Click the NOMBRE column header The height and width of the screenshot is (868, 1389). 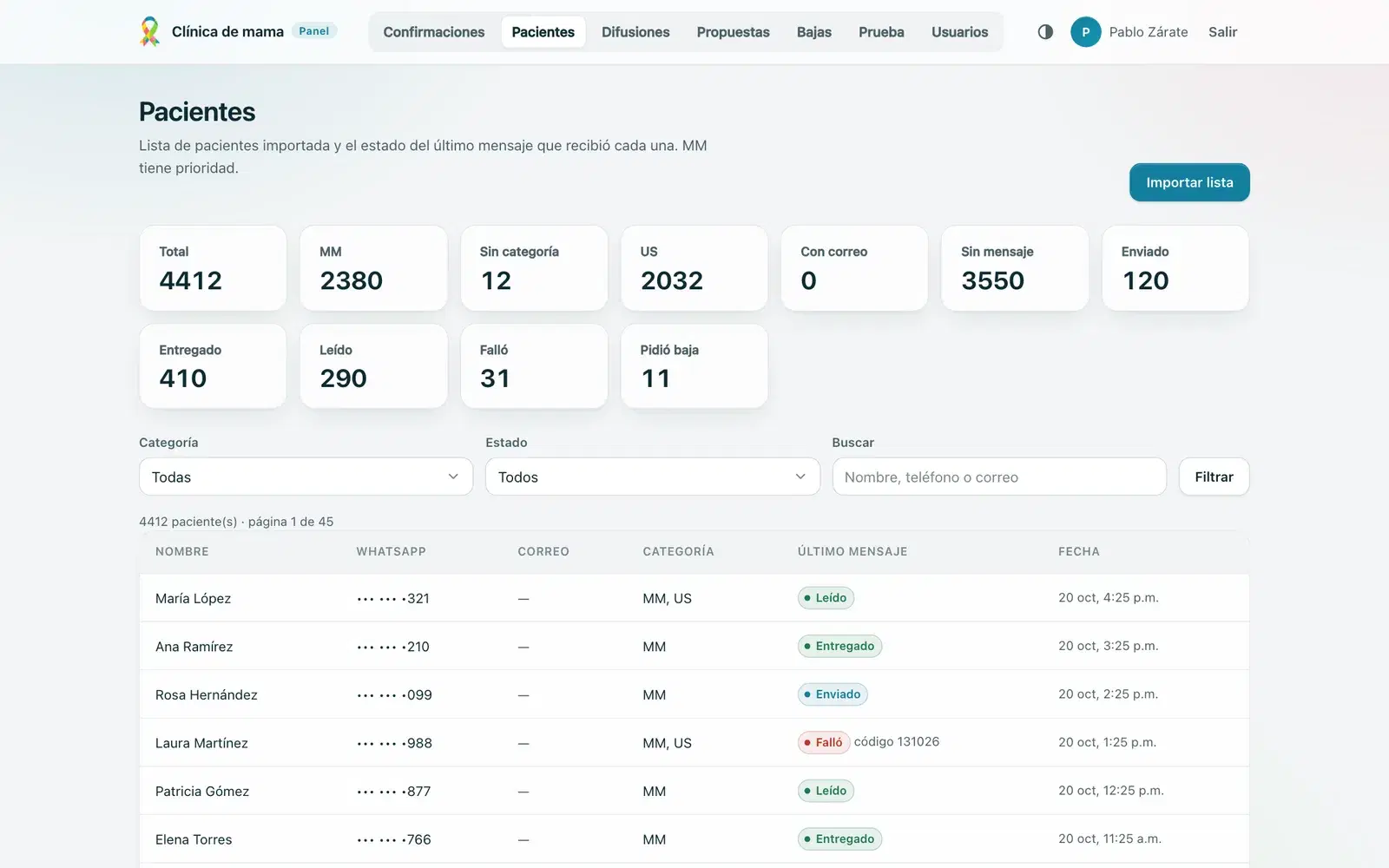[181, 551]
